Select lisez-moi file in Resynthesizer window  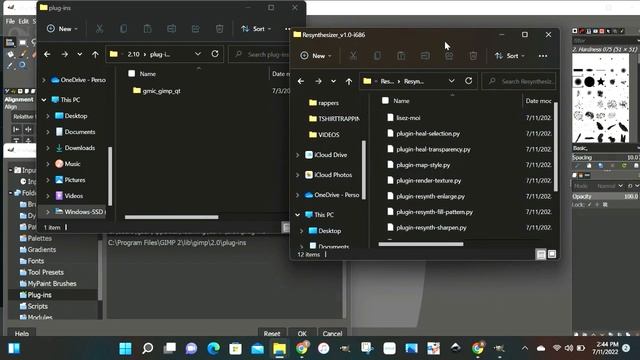click(408, 118)
